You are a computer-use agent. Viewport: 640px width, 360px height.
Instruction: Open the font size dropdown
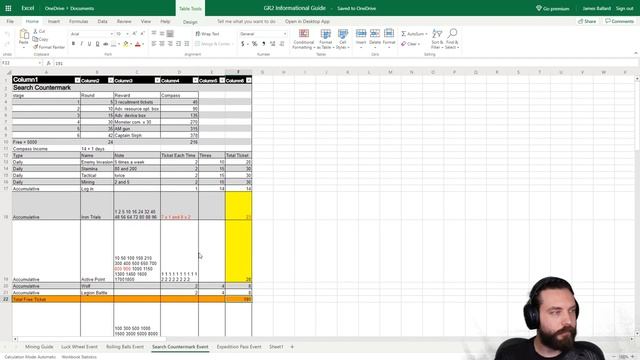127,34
